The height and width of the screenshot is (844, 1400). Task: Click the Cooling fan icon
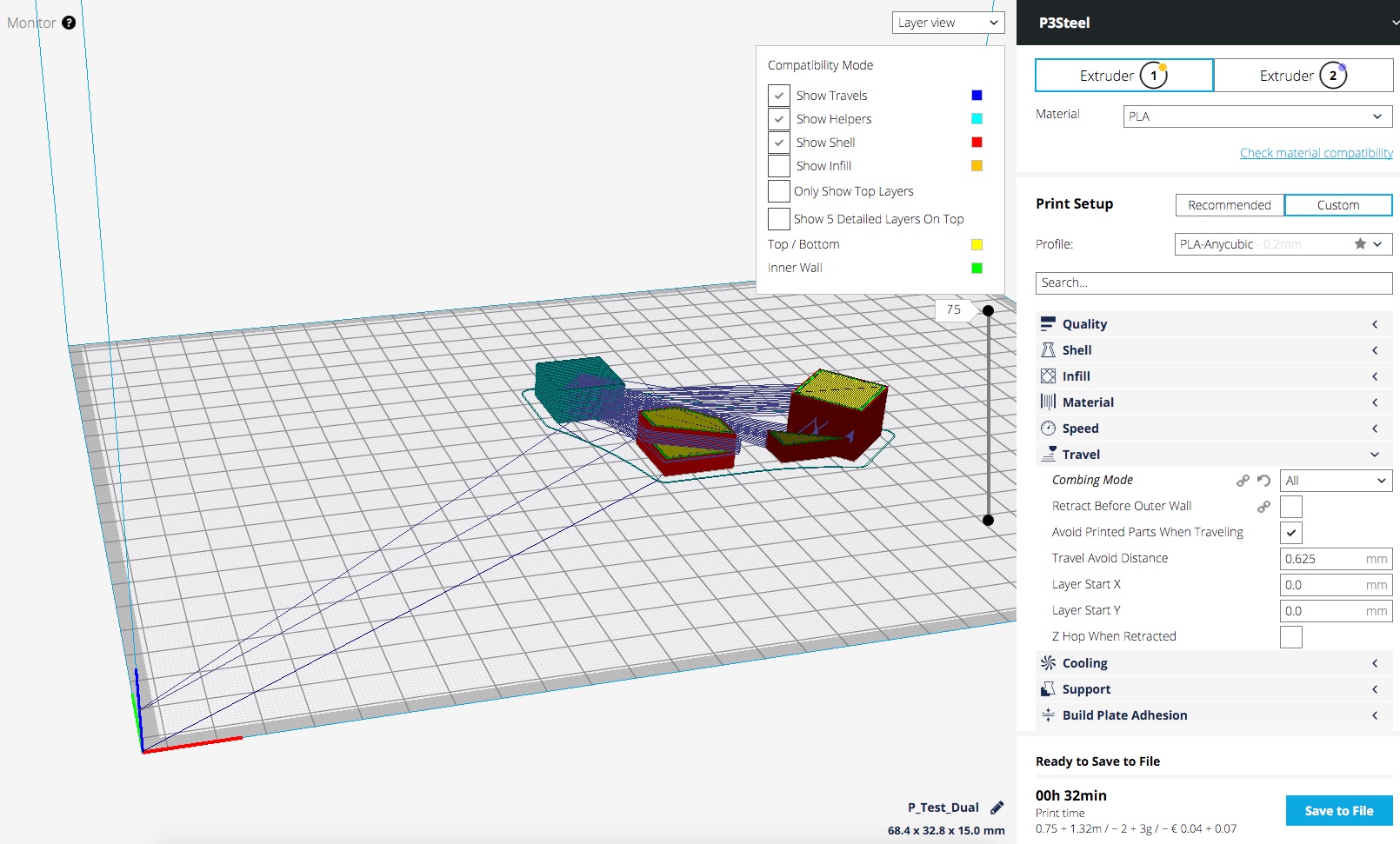pos(1048,662)
